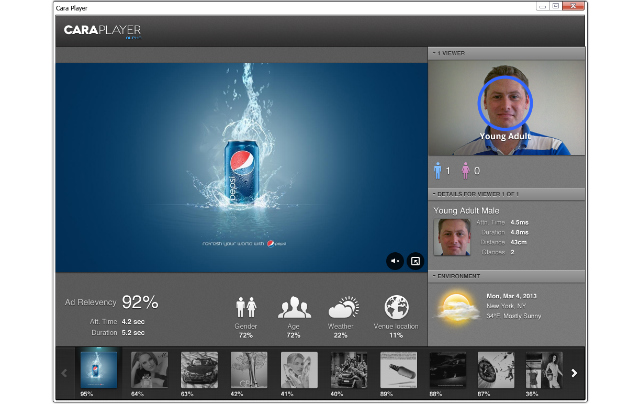The width and height of the screenshot is (640, 404).
Task: Select the woman with perfume ad thumbnail
Action: click(x=149, y=370)
